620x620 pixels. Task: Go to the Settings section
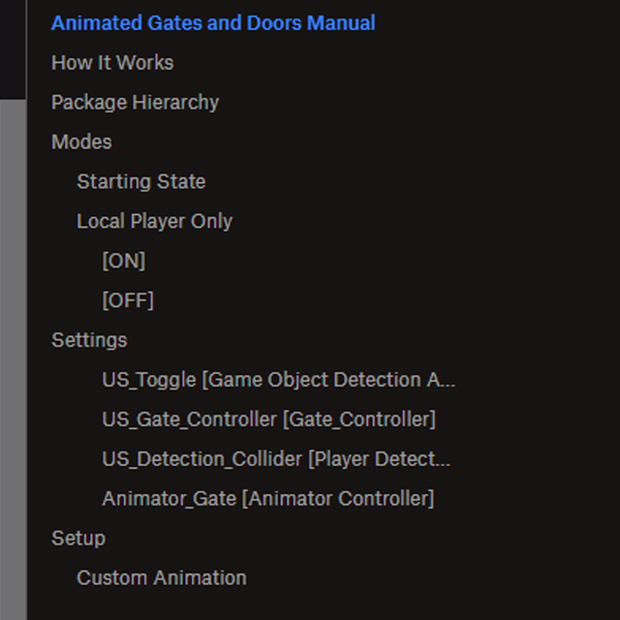(x=89, y=340)
